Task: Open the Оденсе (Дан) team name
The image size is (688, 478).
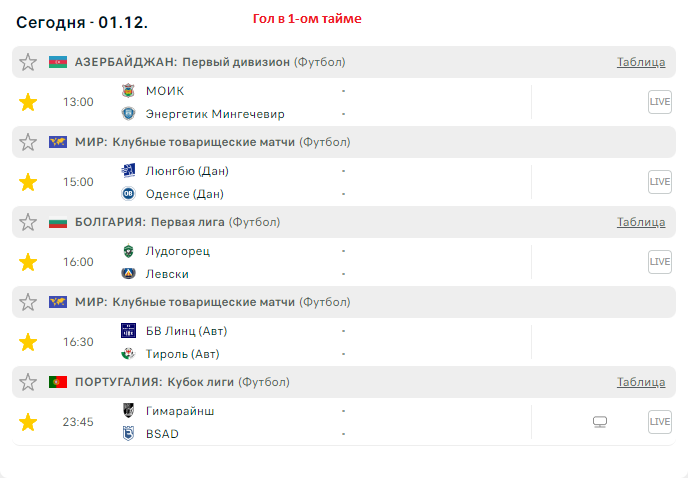Action: (185, 194)
